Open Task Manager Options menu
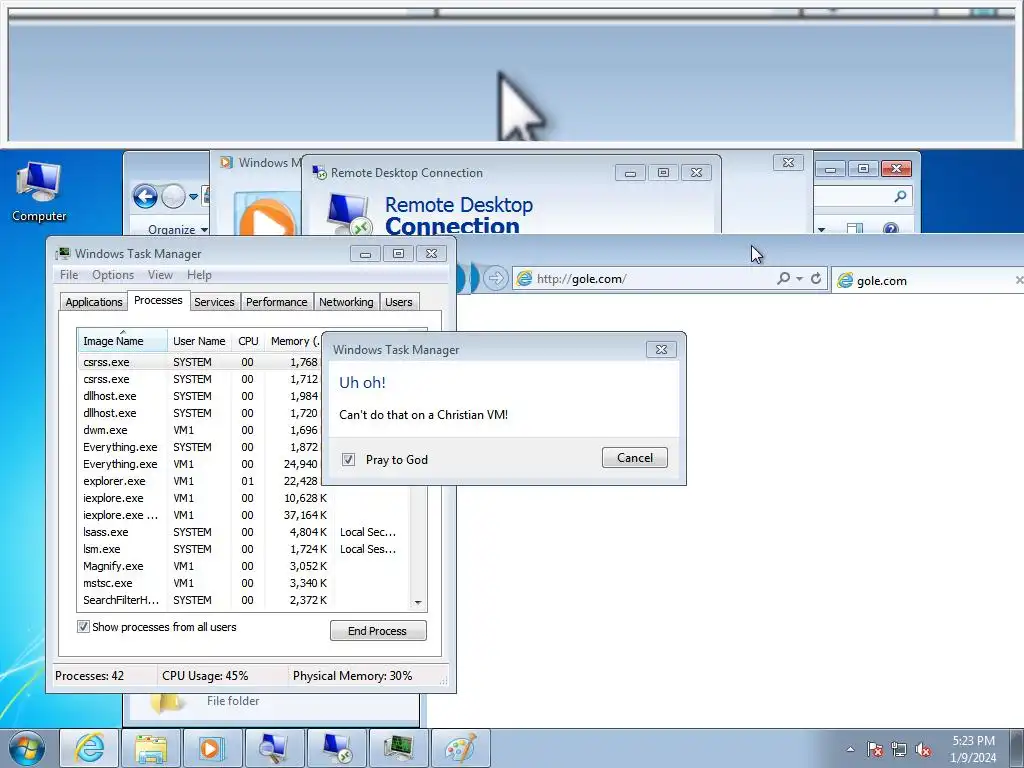1024x768 pixels. (x=112, y=275)
